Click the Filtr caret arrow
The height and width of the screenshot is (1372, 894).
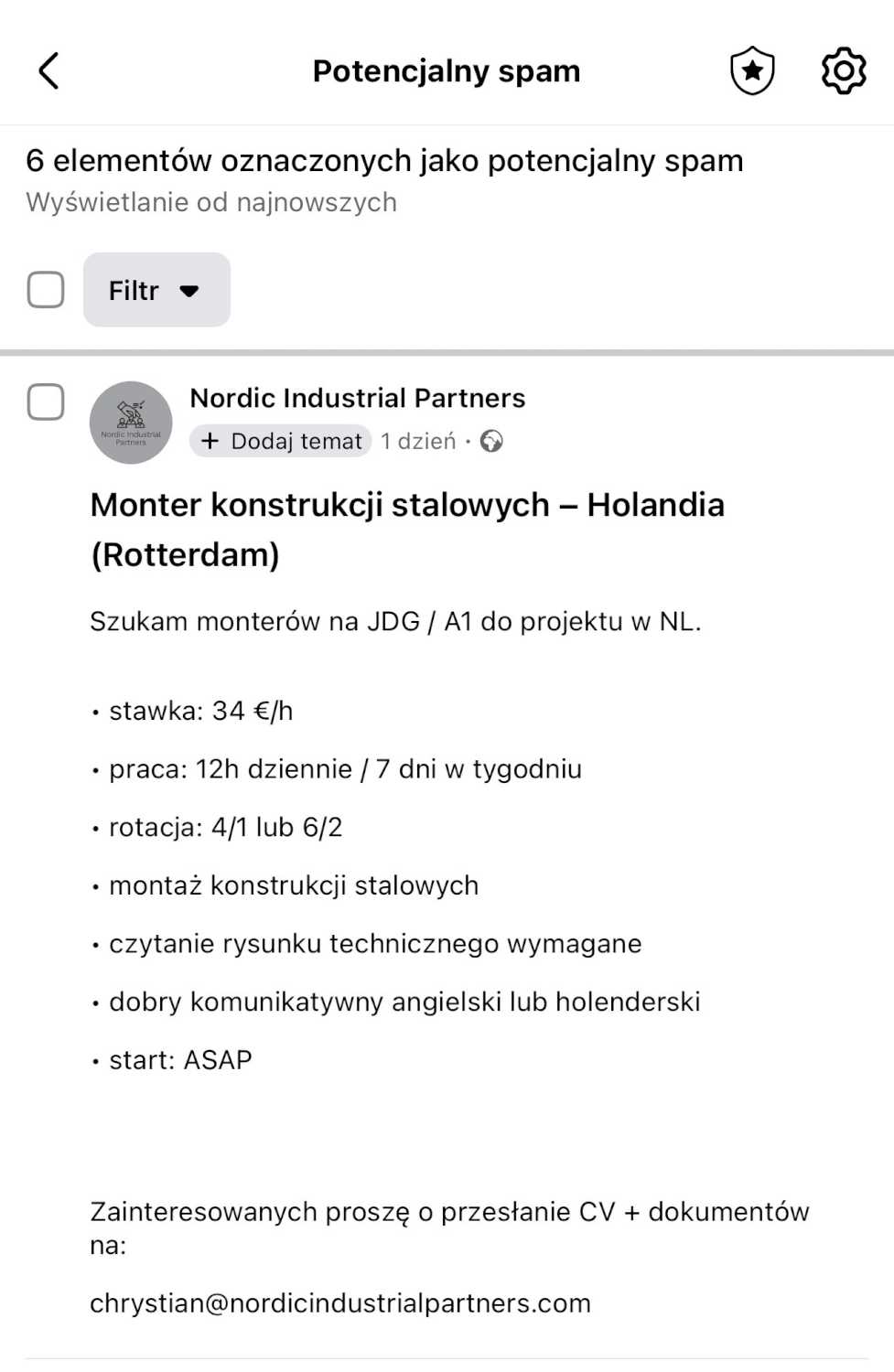189,291
